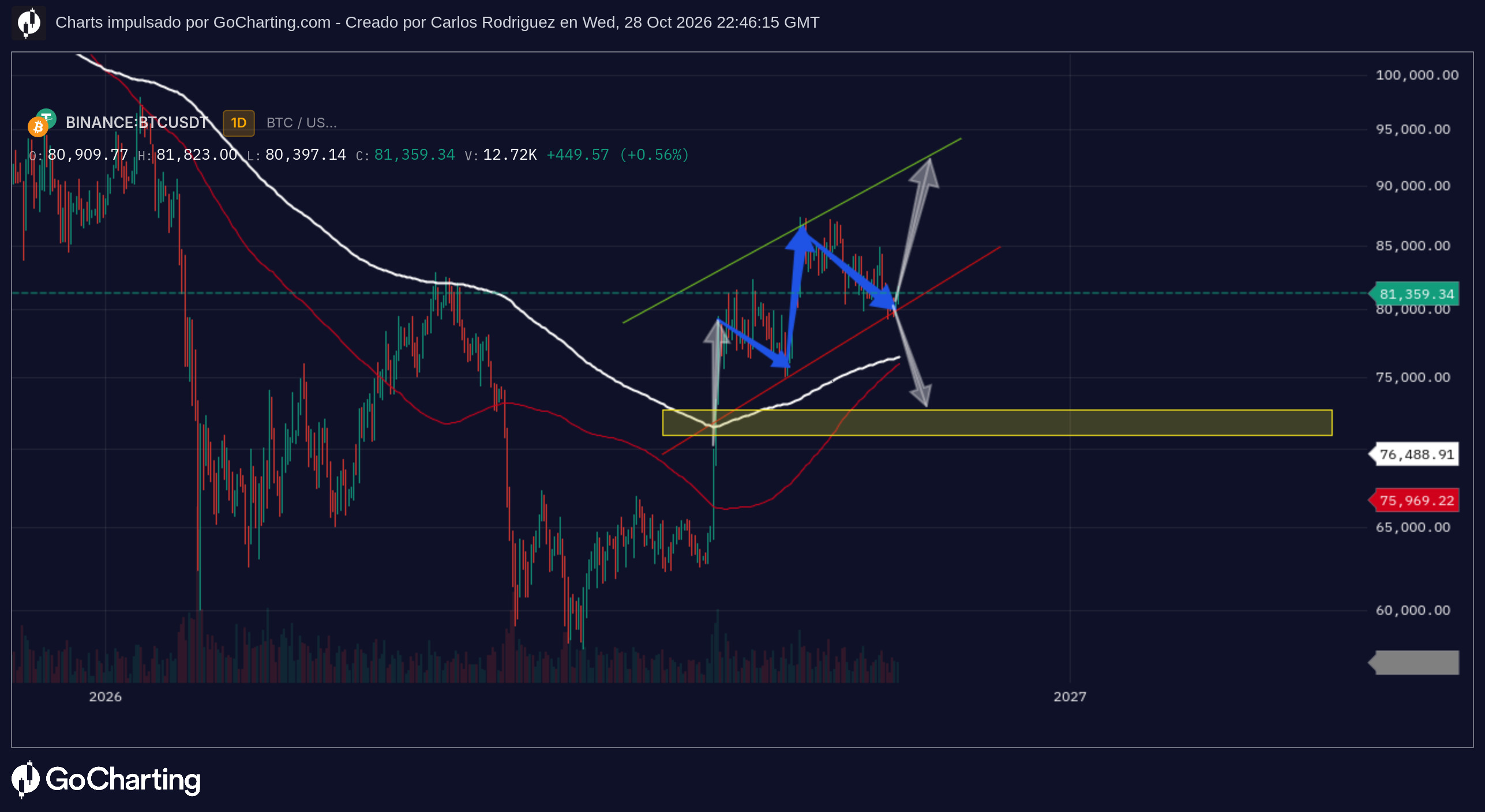
Task: Open the 1D timeframe selector
Action: 238,123
